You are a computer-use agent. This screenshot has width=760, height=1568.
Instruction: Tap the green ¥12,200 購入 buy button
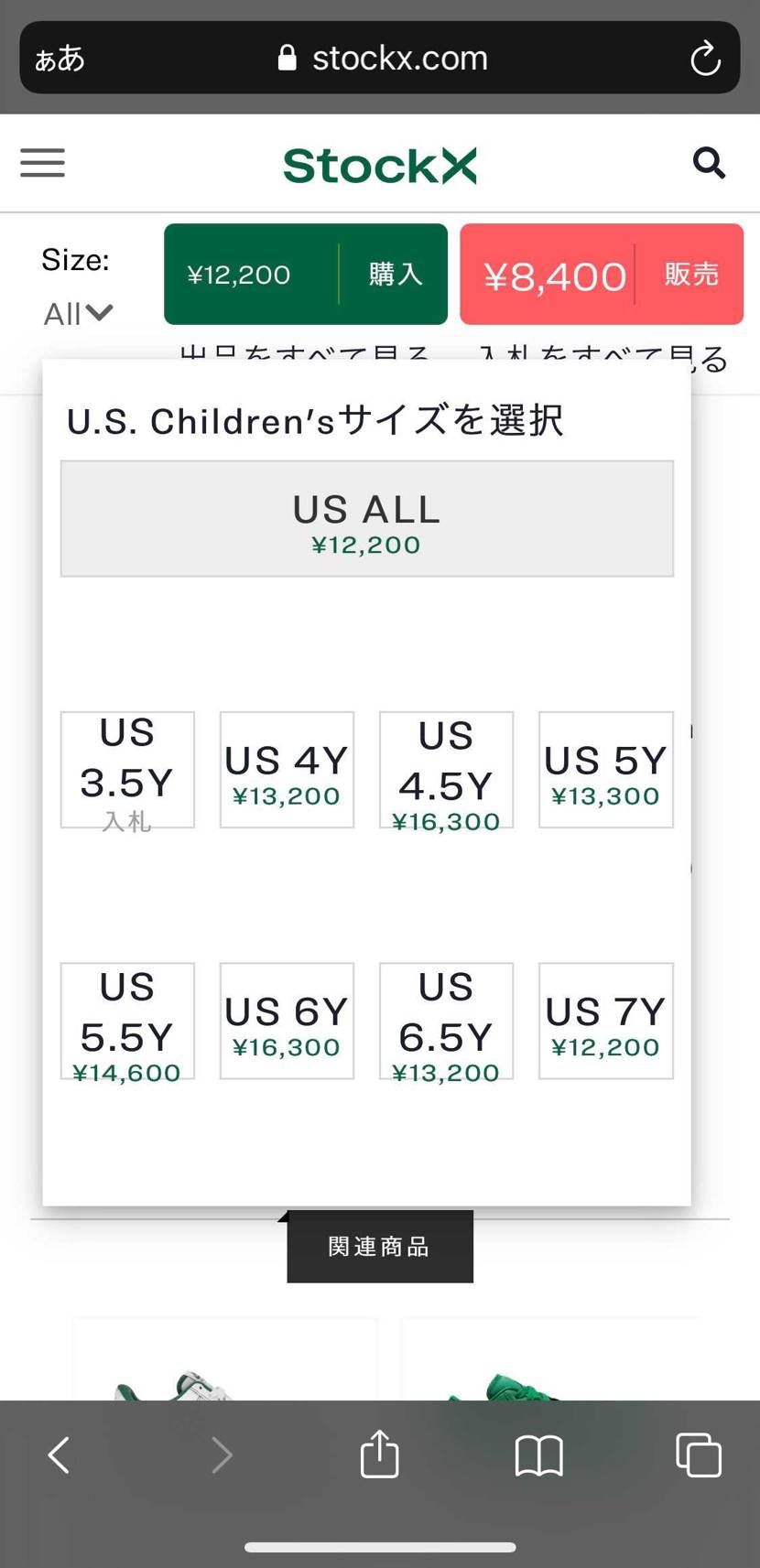click(306, 274)
